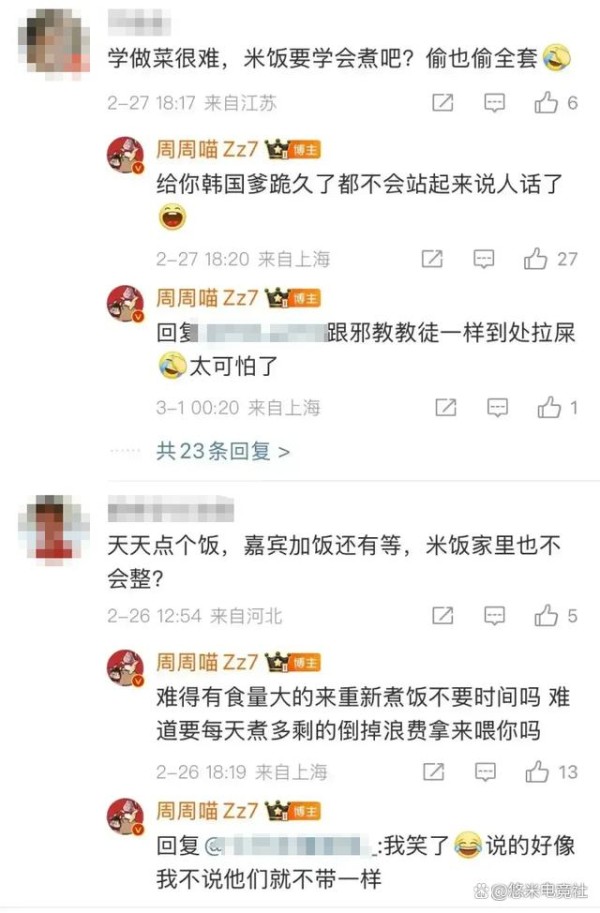Like the 3-1 00:20 reply with 1 like

(x=549, y=407)
